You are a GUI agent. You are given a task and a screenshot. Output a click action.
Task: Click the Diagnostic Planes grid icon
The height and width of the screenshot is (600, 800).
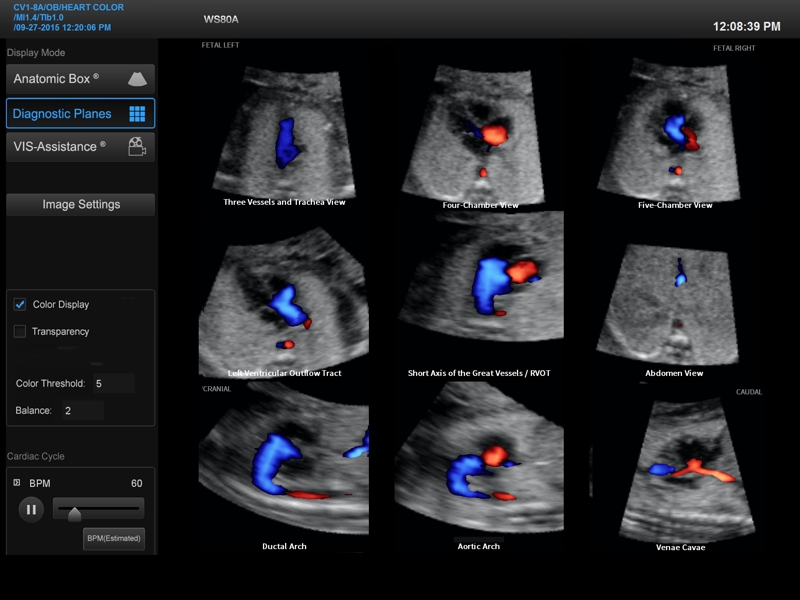137,114
